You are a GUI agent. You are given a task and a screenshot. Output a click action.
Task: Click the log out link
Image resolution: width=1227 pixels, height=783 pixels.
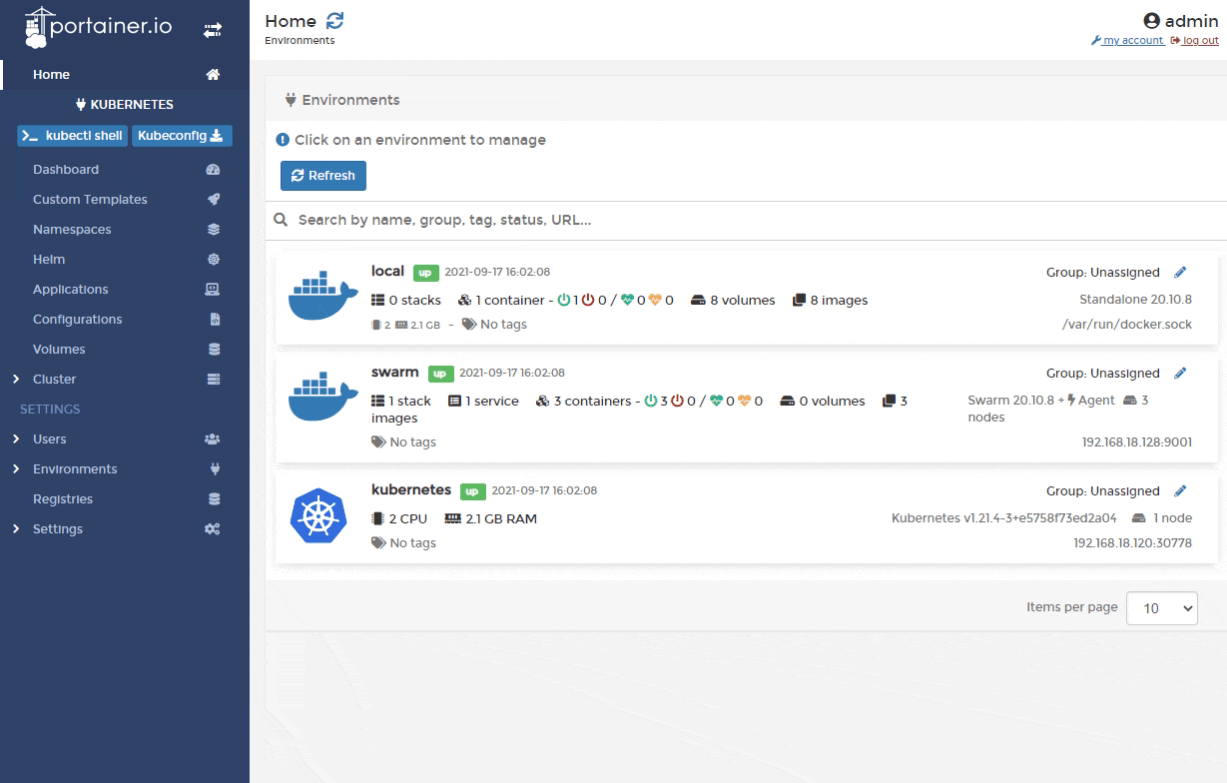(1195, 40)
